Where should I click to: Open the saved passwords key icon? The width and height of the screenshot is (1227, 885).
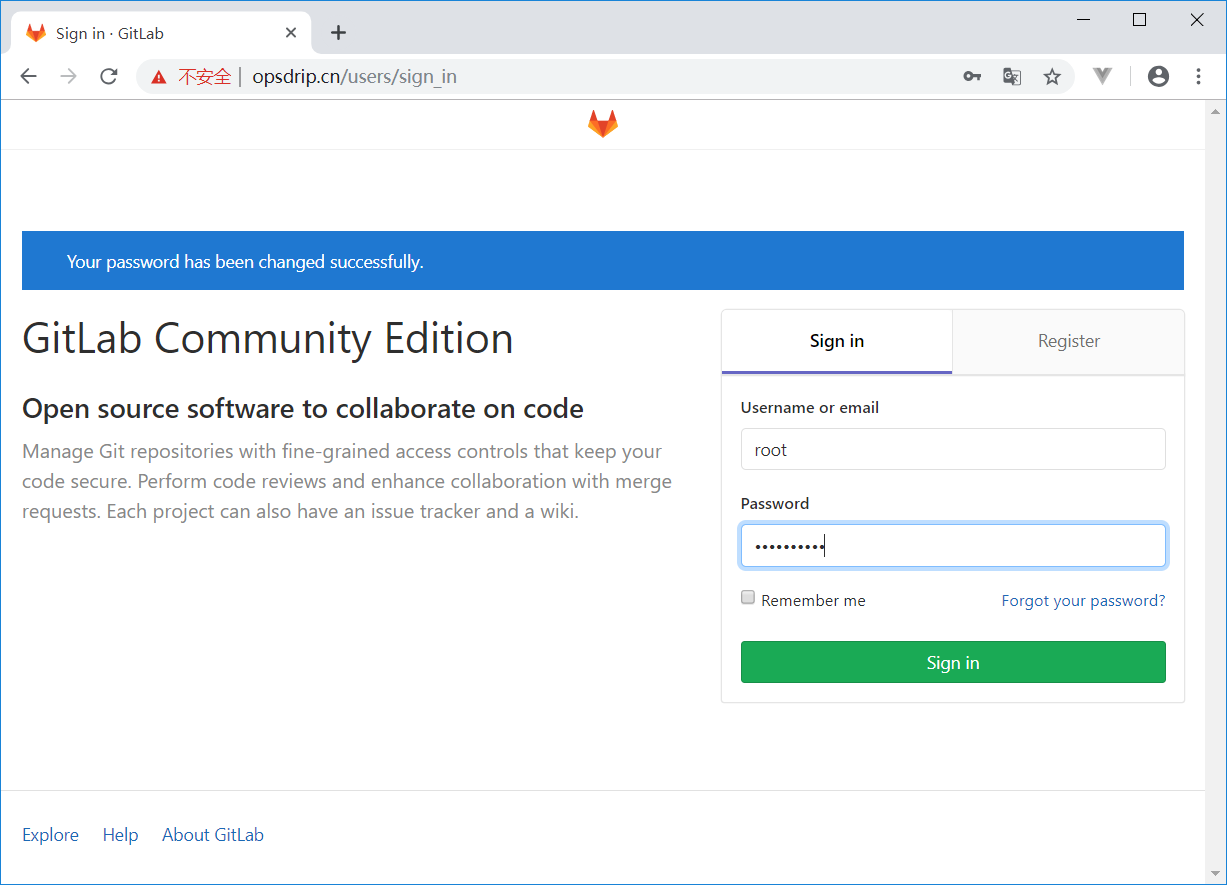pos(972,76)
